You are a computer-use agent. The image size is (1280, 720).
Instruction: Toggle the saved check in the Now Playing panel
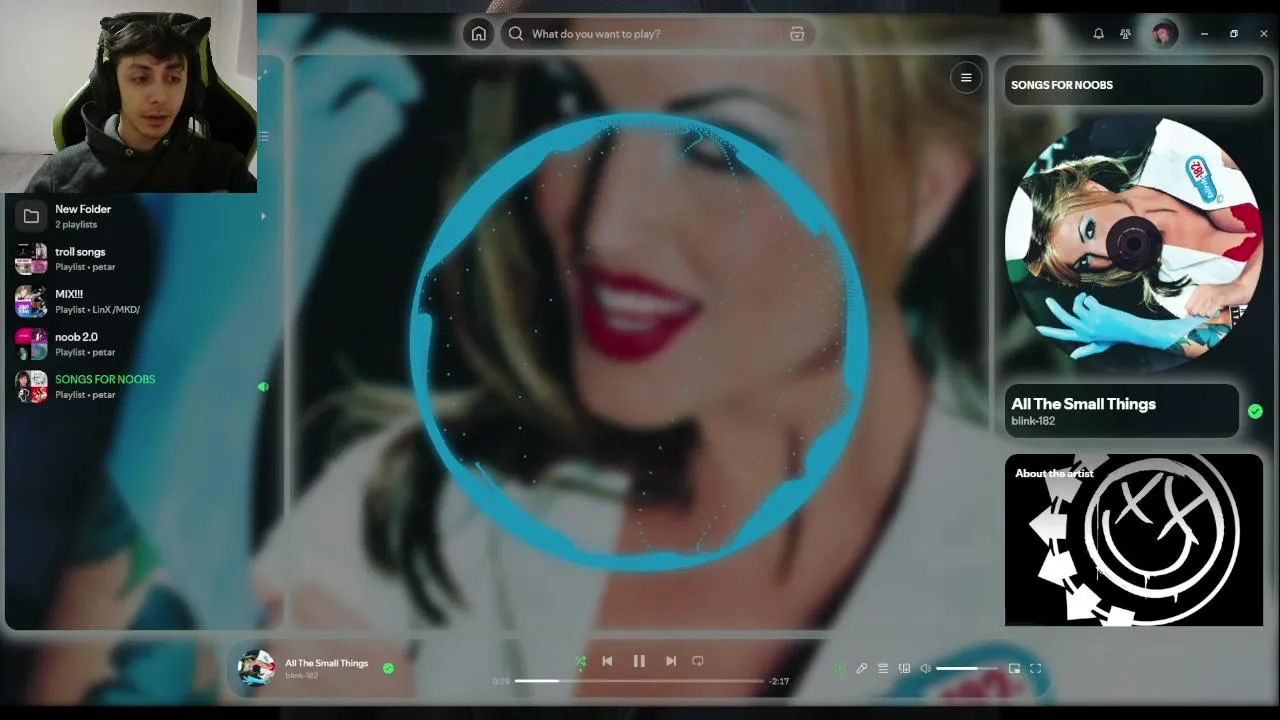coord(1255,411)
